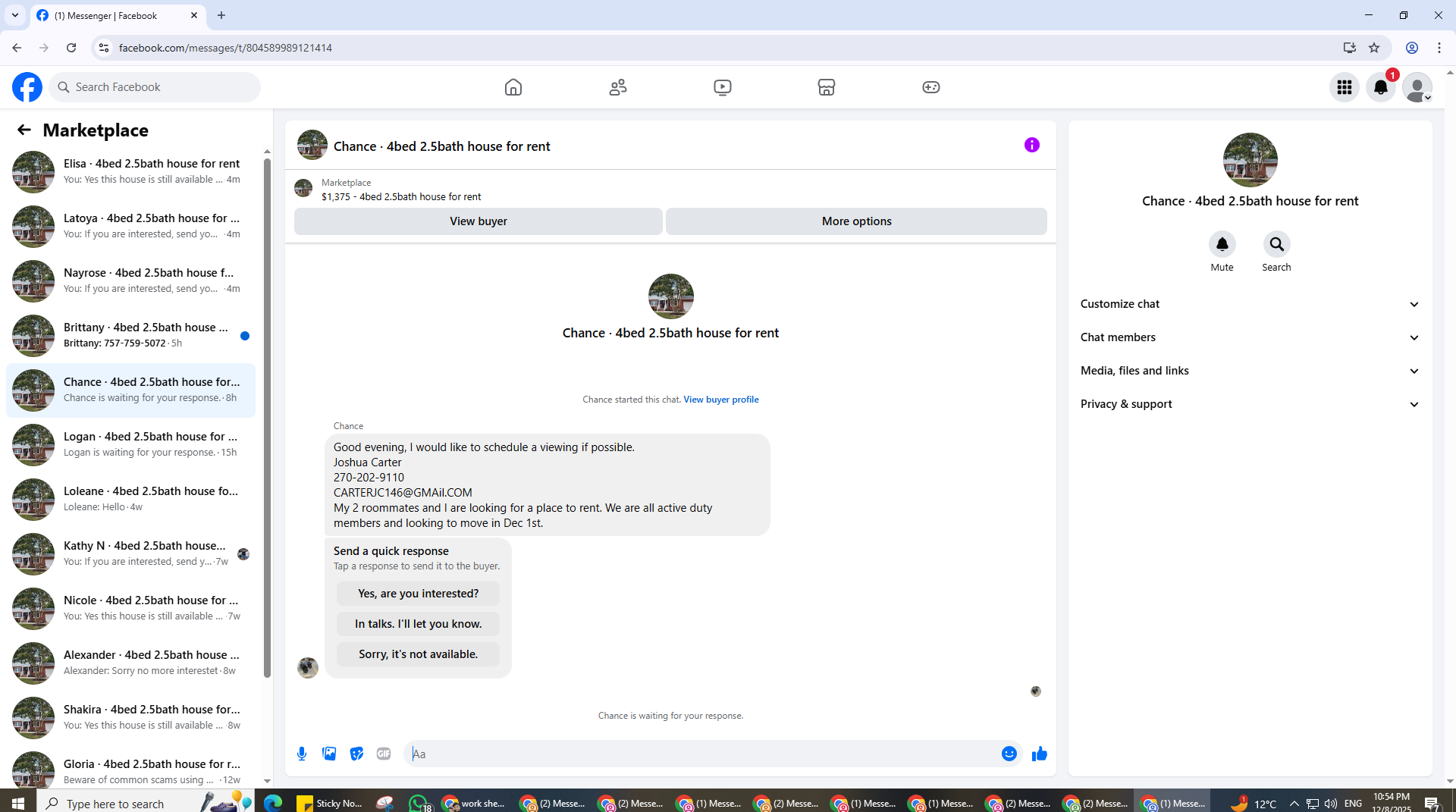This screenshot has width=1456, height=812.
Task: Expand Media, files and links section
Action: click(1250, 371)
